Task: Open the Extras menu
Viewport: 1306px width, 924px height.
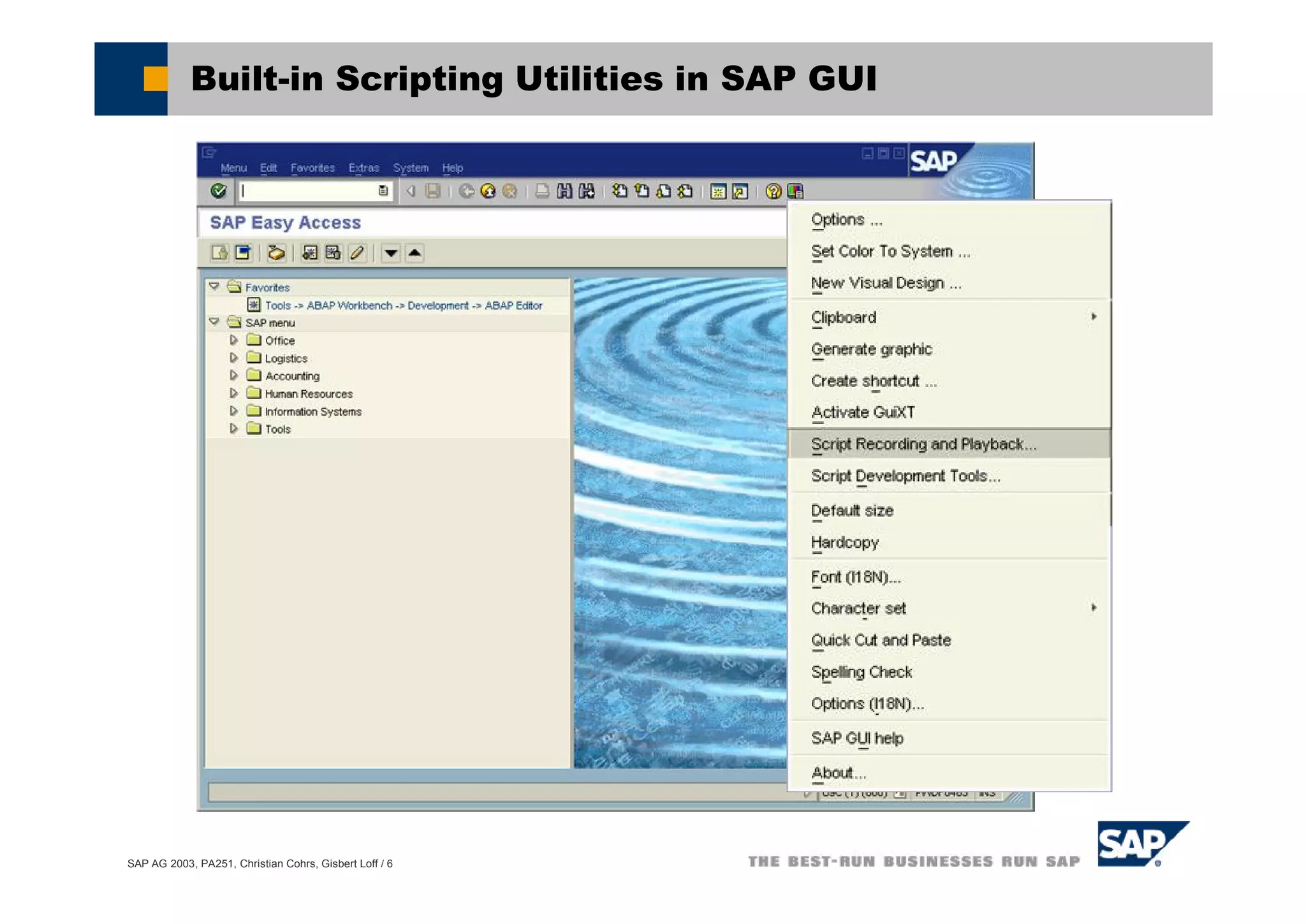Action: point(364,168)
